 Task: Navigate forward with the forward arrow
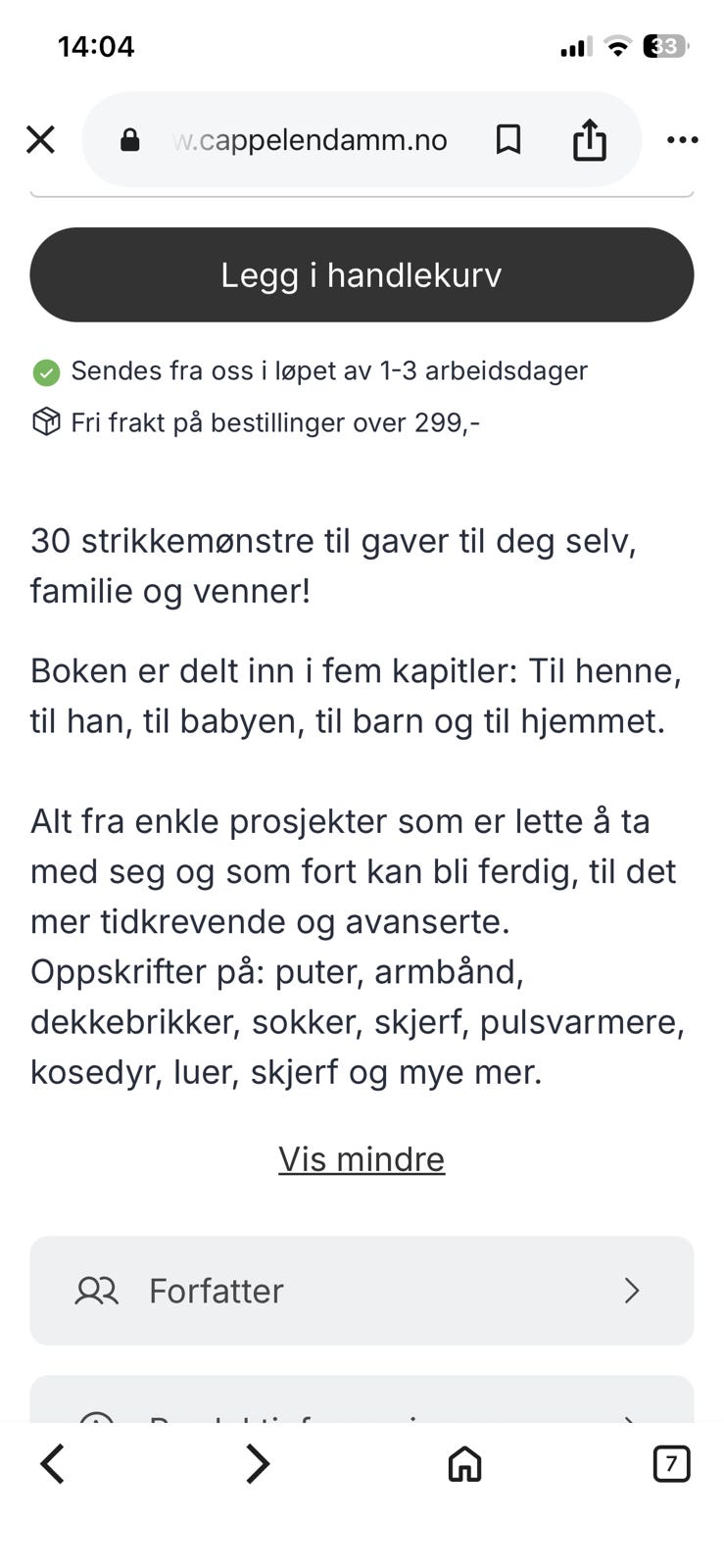click(258, 1464)
